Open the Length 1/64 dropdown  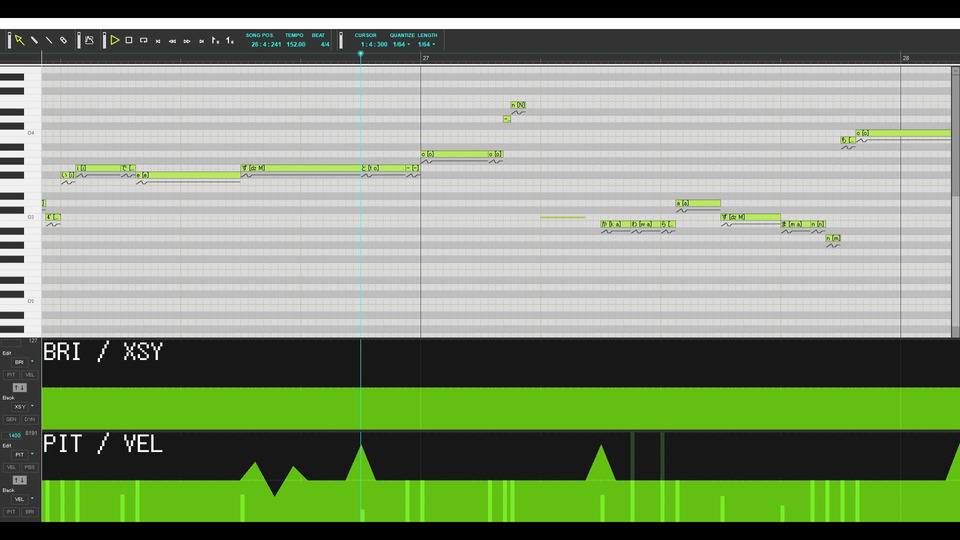point(426,45)
